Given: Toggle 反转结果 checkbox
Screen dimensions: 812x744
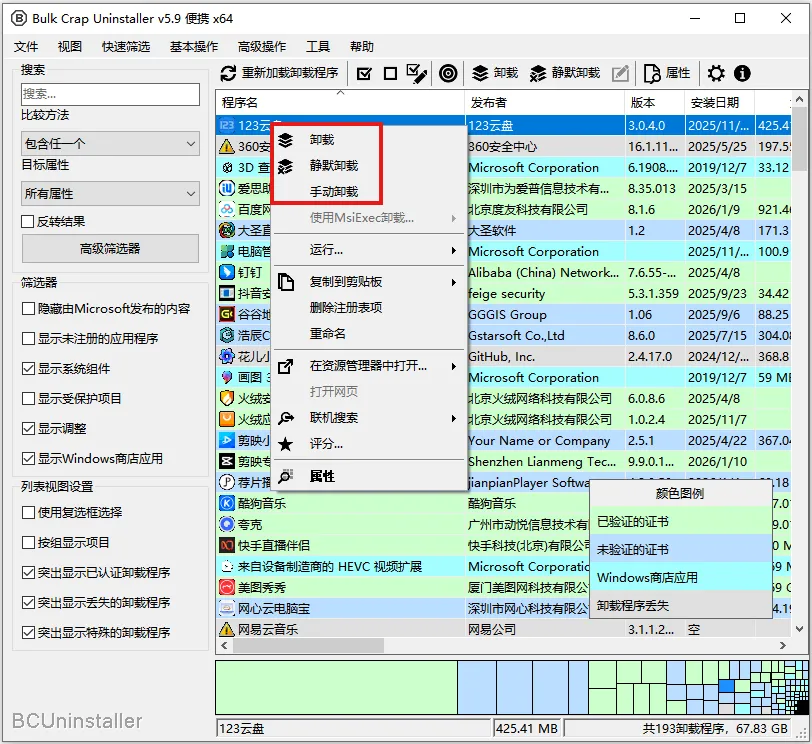Looking at the screenshot, I should 28,222.
